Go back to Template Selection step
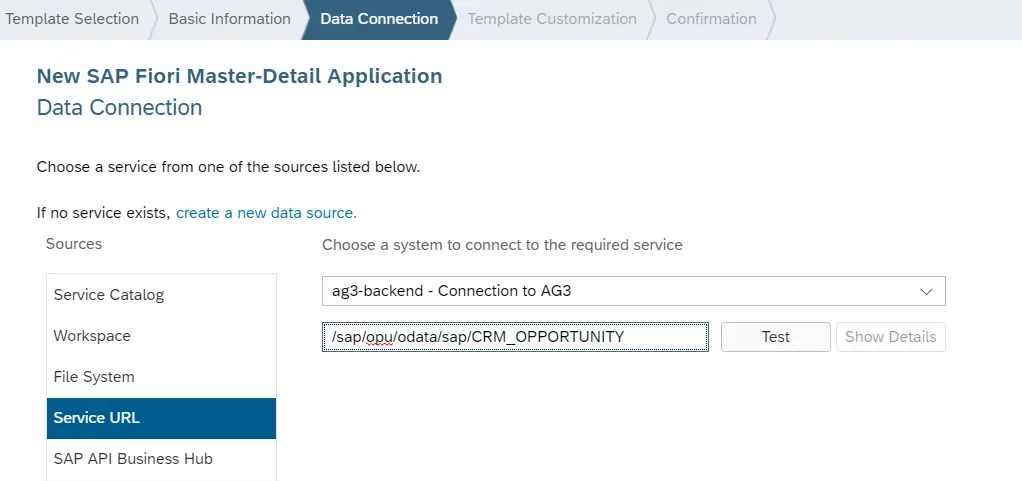Viewport: 1022px width, 481px height. pos(72,19)
